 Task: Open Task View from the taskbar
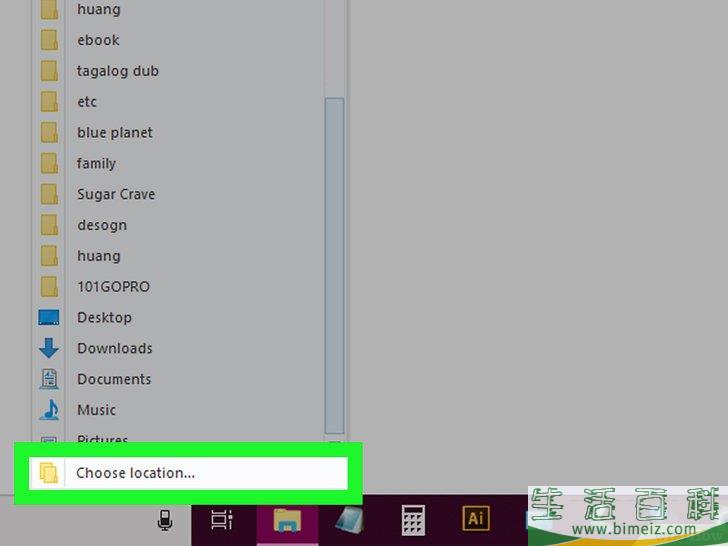[221, 520]
